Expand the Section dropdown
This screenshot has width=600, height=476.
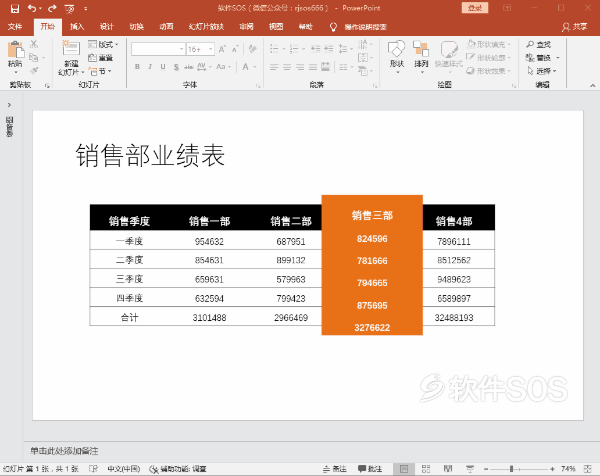100,71
